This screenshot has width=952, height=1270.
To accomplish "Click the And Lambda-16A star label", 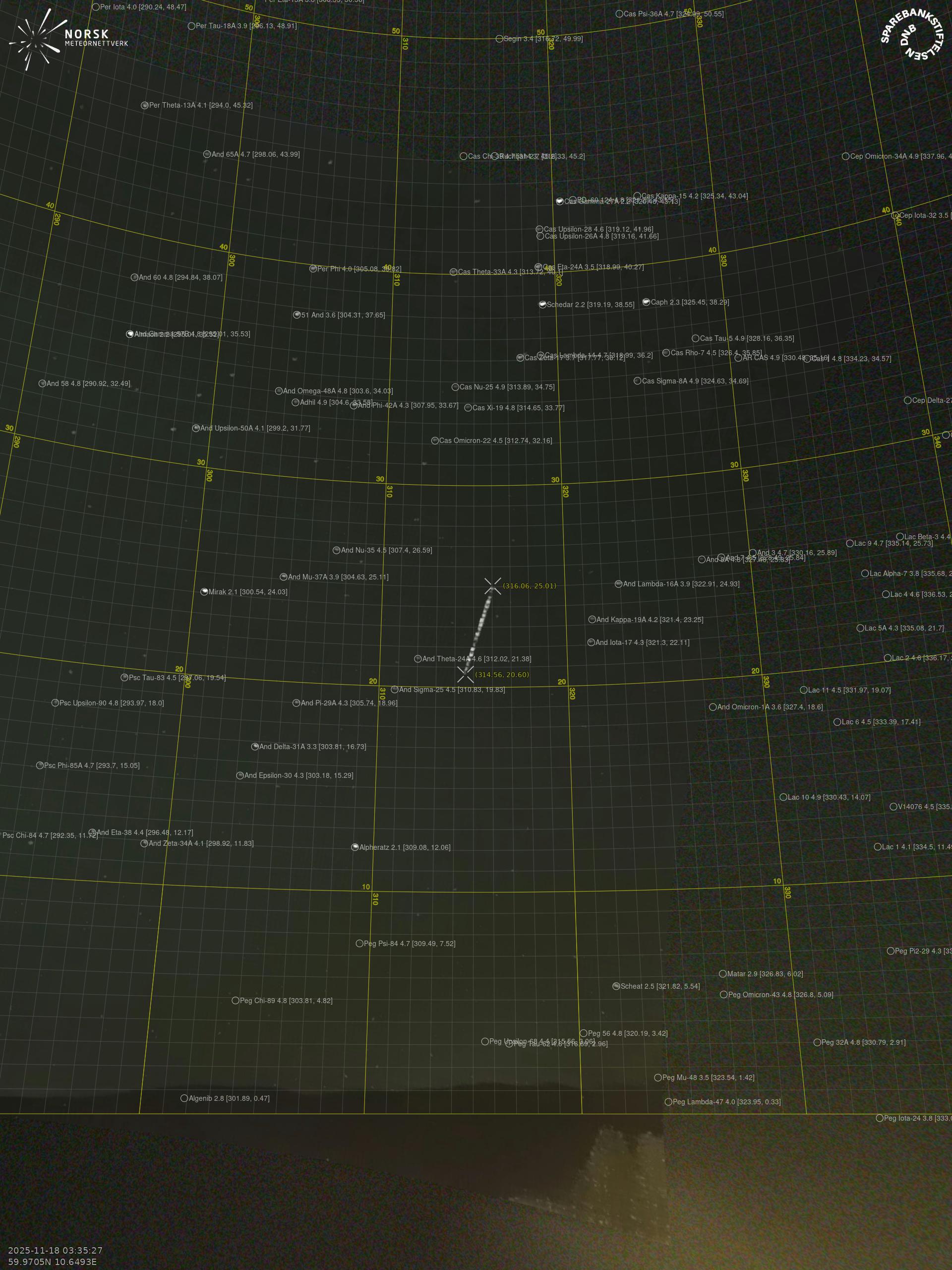I will [681, 584].
